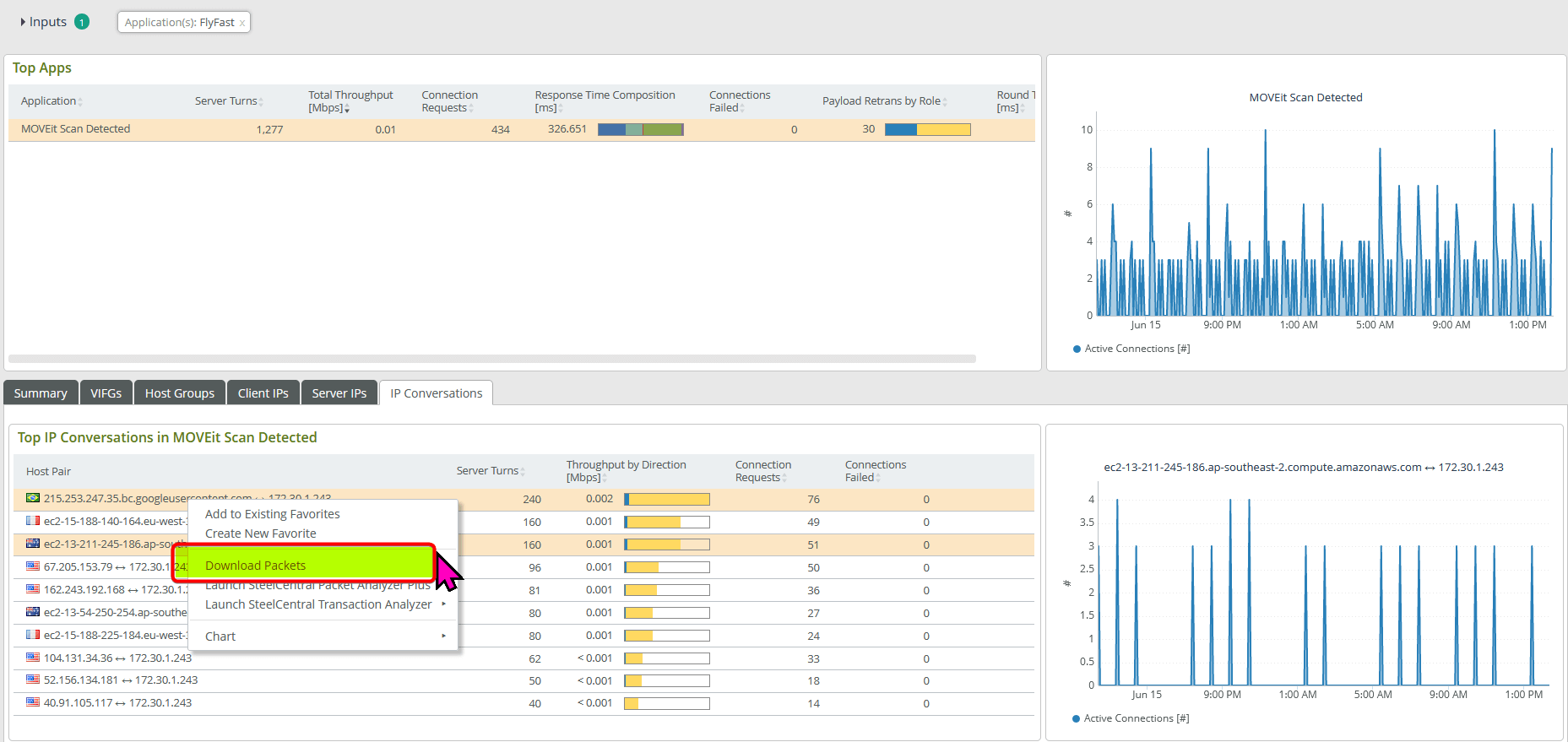Click the Response Time Composition bar

click(x=641, y=129)
